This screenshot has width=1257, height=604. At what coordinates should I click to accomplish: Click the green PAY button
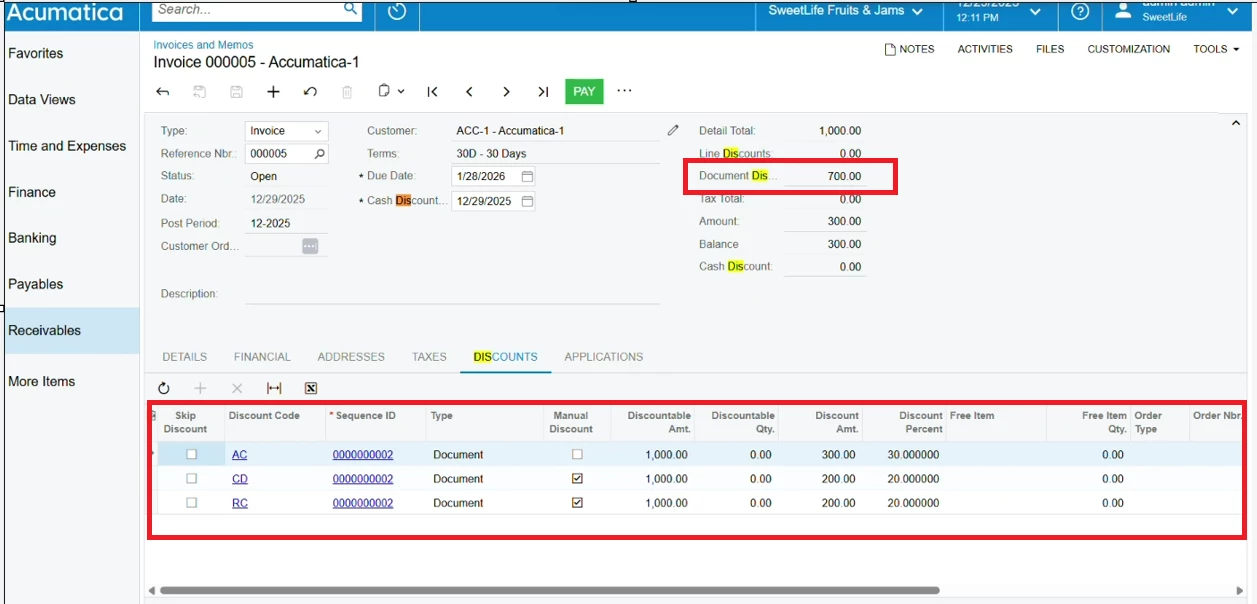pos(584,91)
